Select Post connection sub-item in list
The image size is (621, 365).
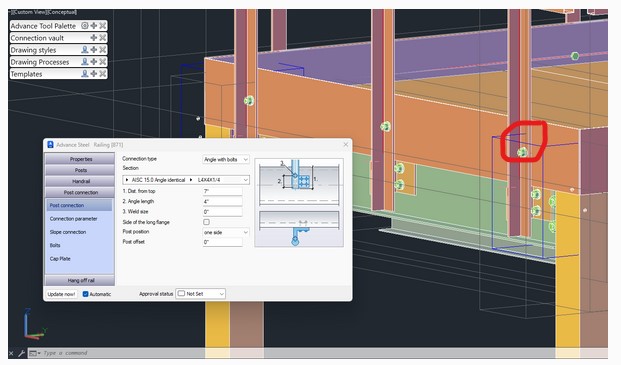pos(79,205)
